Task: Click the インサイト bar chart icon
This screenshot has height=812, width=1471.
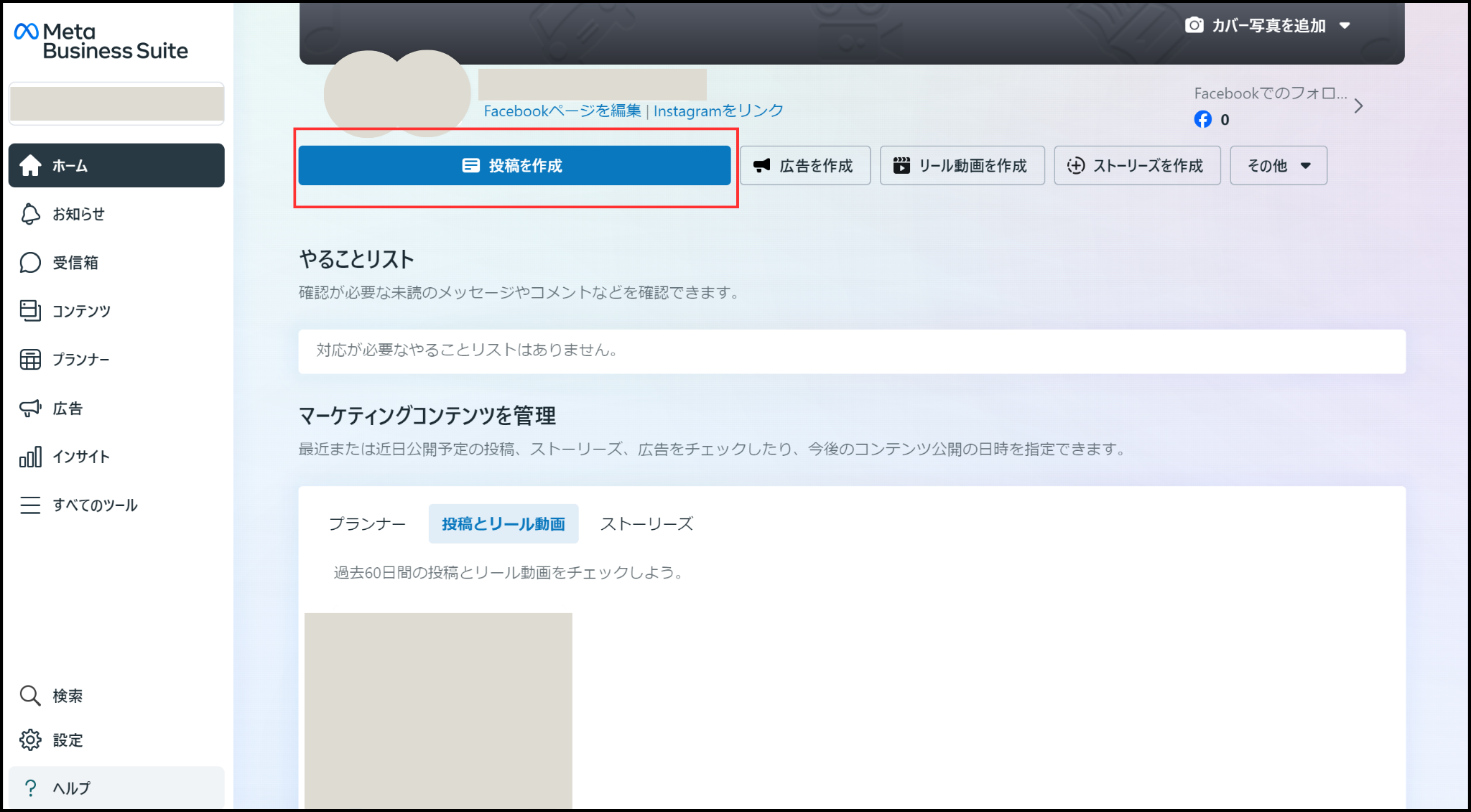Action: pyautogui.click(x=30, y=457)
